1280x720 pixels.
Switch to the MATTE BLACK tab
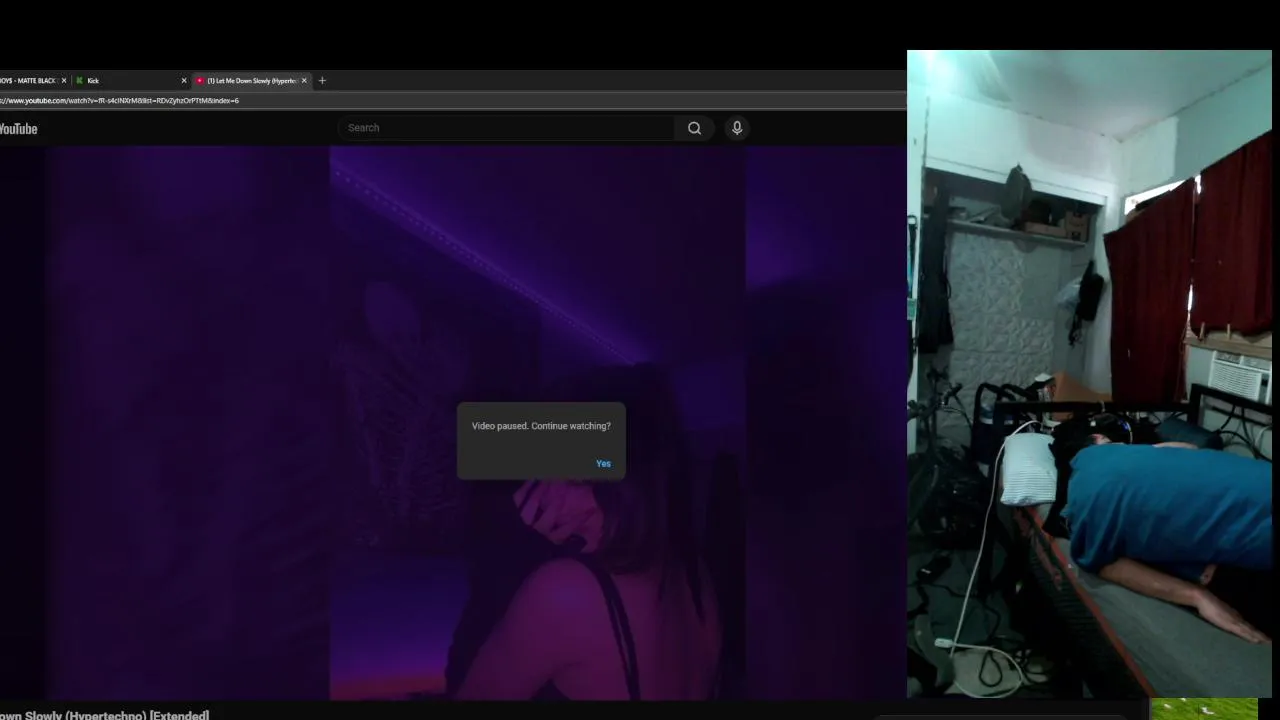pyautogui.click(x=32, y=81)
